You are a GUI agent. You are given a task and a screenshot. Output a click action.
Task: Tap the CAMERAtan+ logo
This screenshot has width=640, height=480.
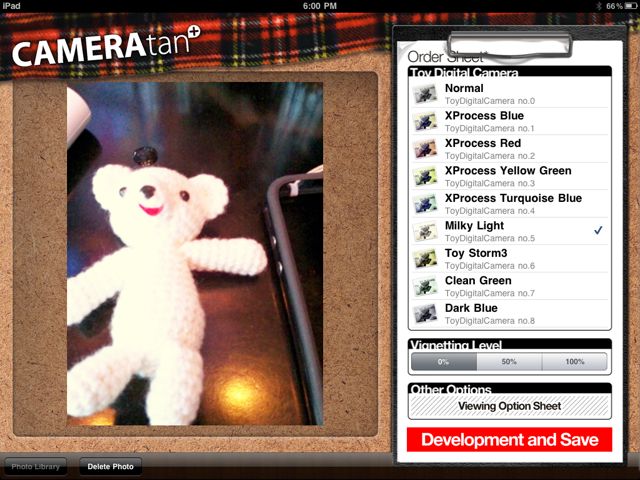click(x=106, y=47)
